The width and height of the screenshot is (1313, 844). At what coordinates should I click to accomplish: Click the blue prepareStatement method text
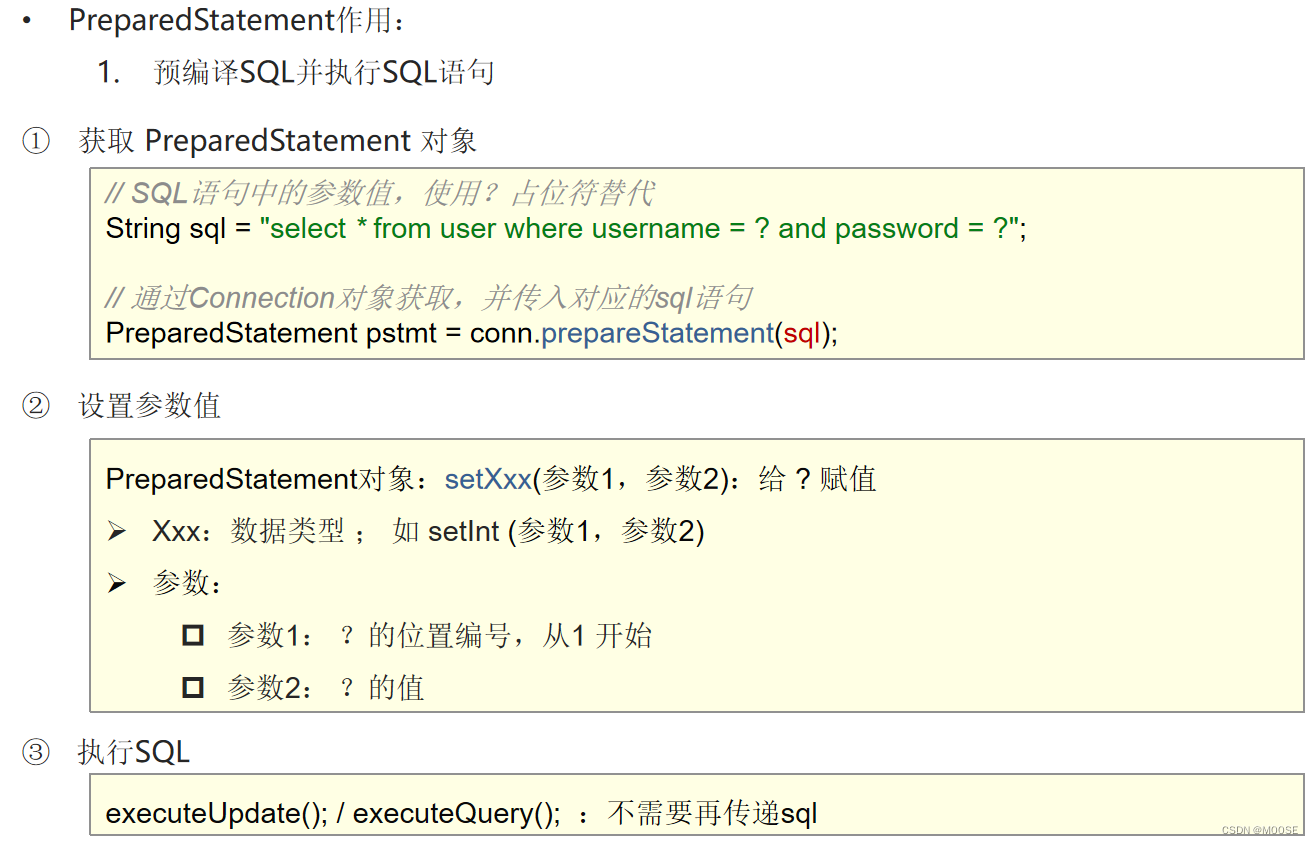tap(657, 333)
